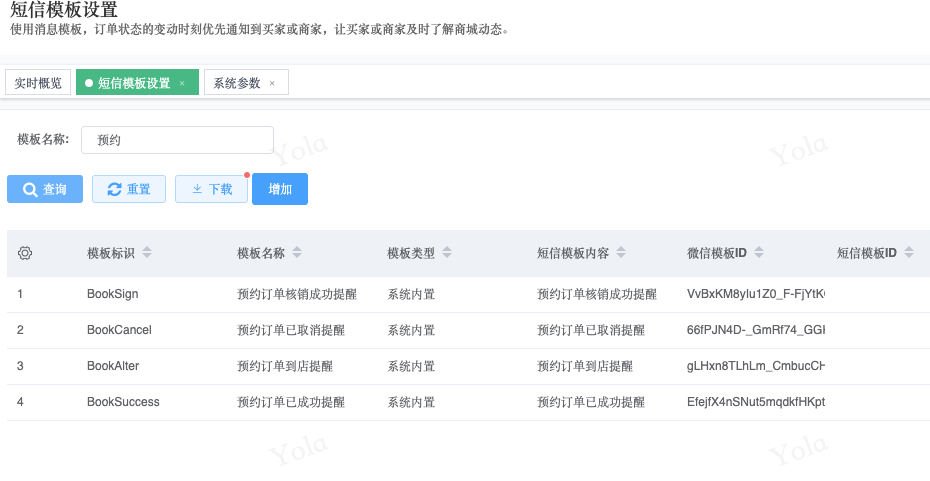The width and height of the screenshot is (930, 481).
Task: Click row number 4 cell
Action: coord(20,402)
